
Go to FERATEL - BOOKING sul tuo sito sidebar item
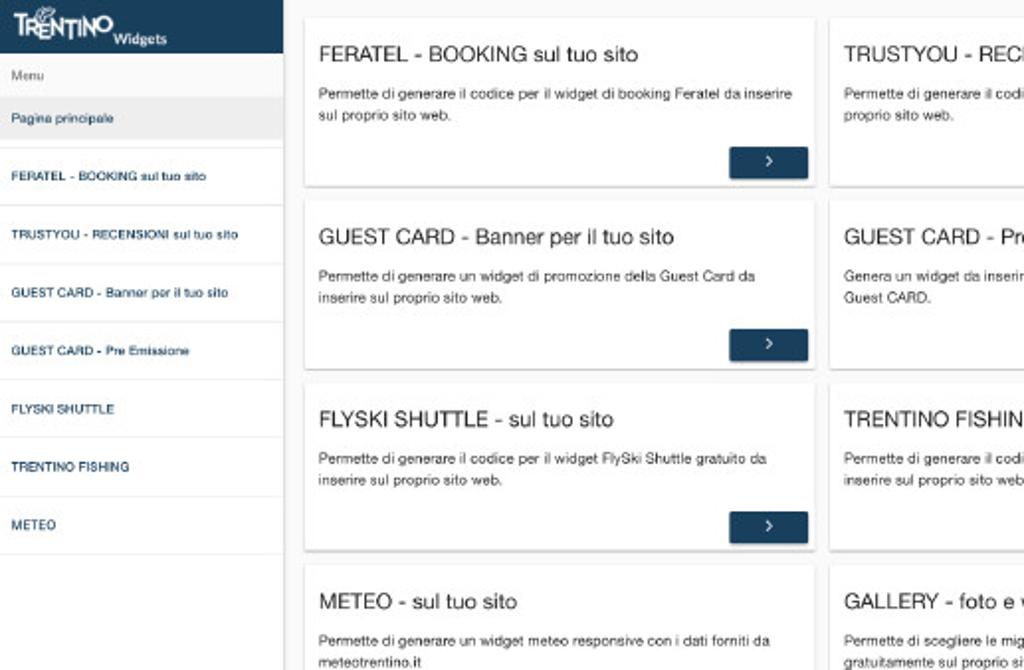coord(141,176)
